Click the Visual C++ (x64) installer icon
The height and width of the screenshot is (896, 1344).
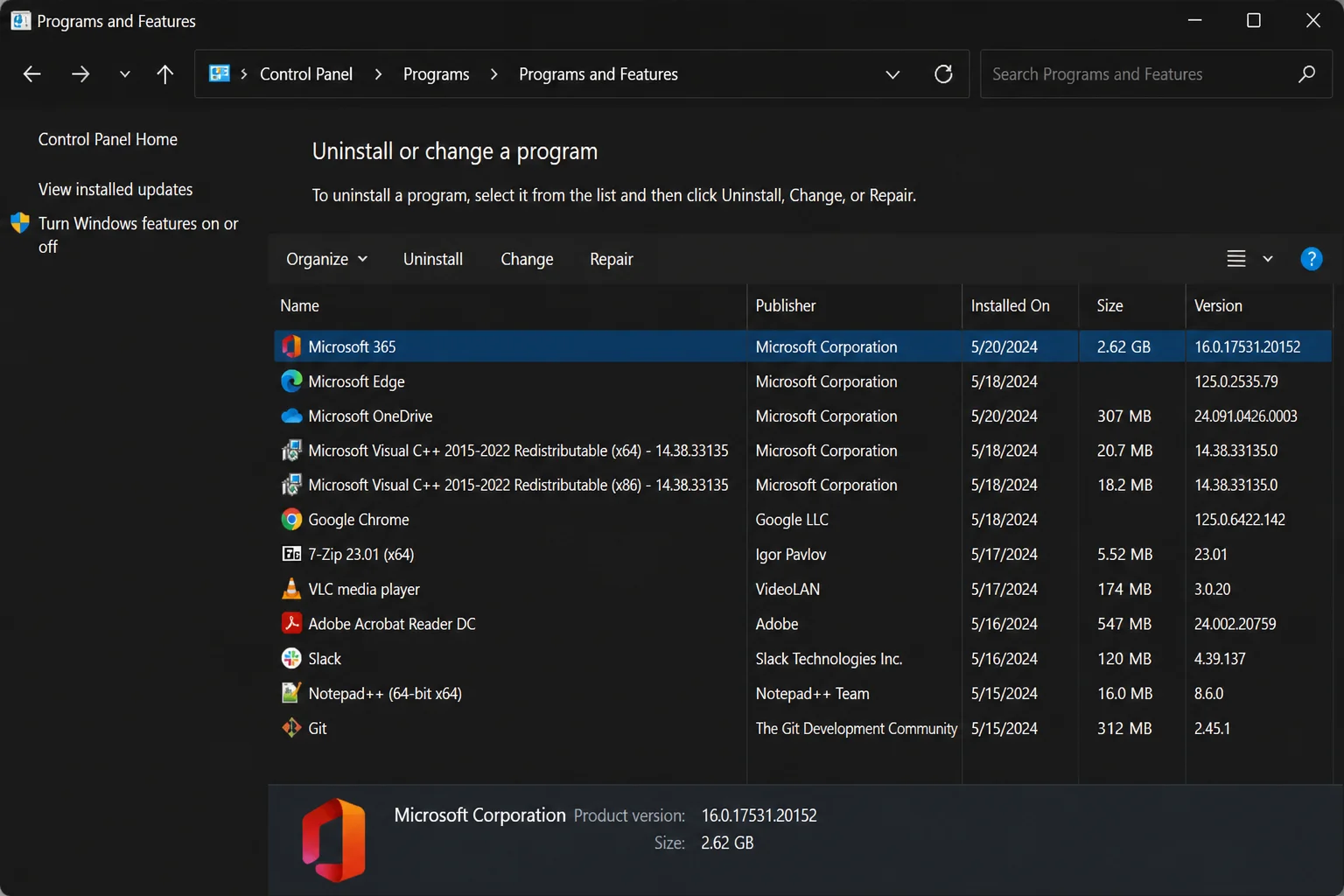click(x=291, y=451)
